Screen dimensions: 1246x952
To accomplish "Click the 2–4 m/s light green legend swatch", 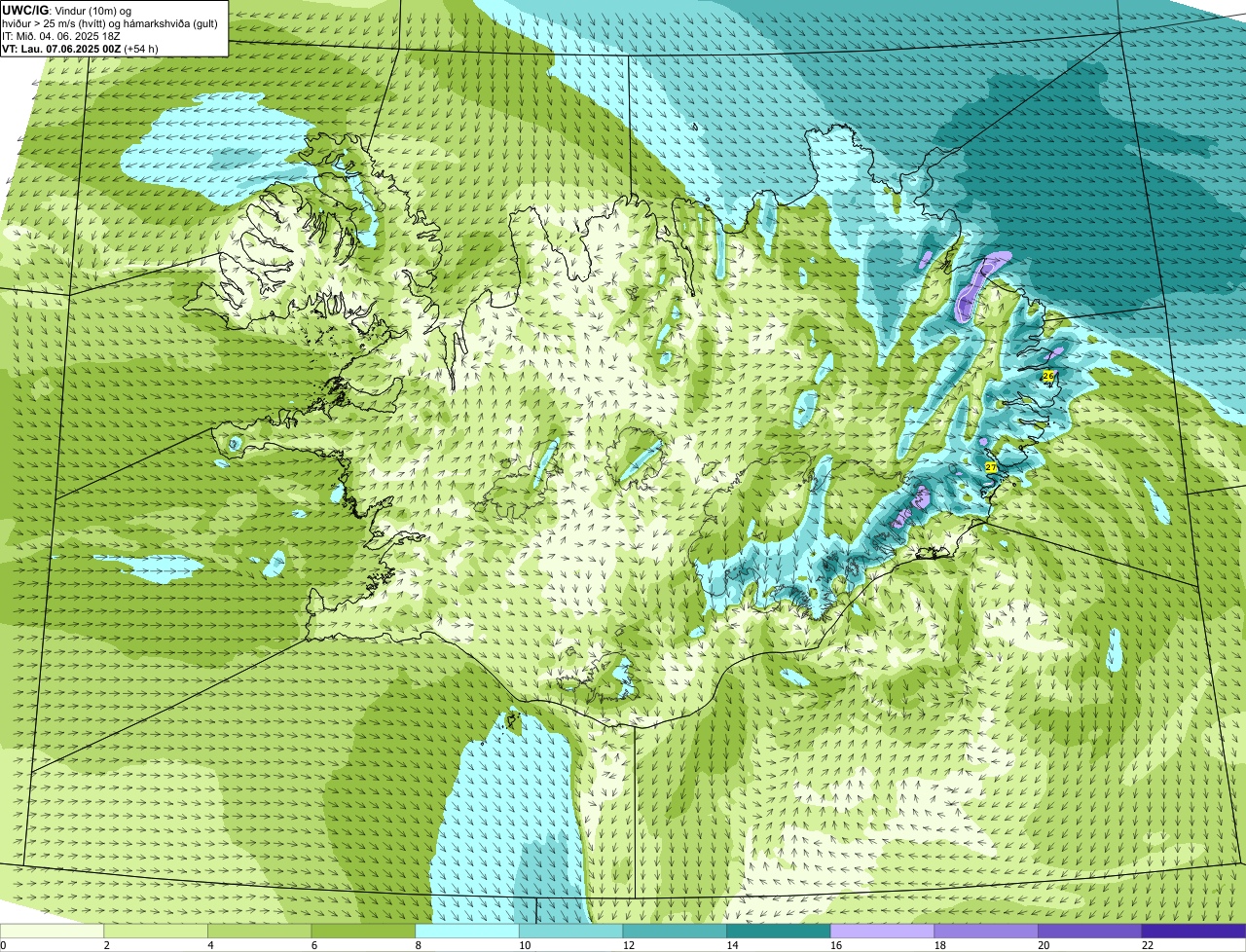I will point(156,931).
